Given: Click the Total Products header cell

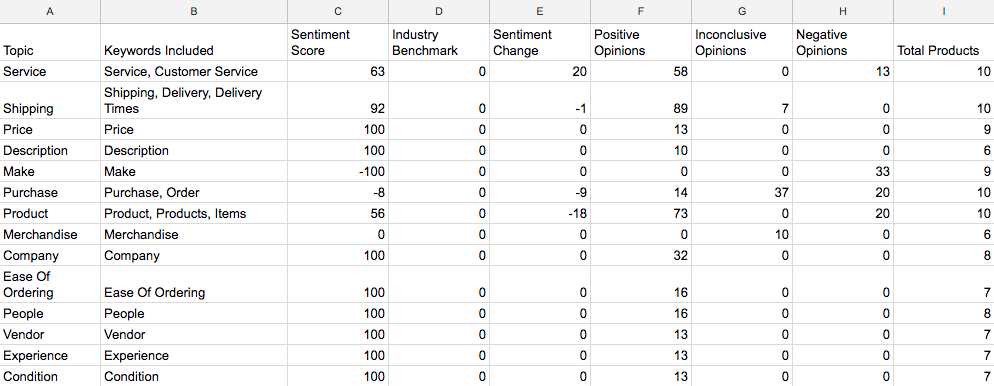Looking at the screenshot, I should (x=943, y=42).
